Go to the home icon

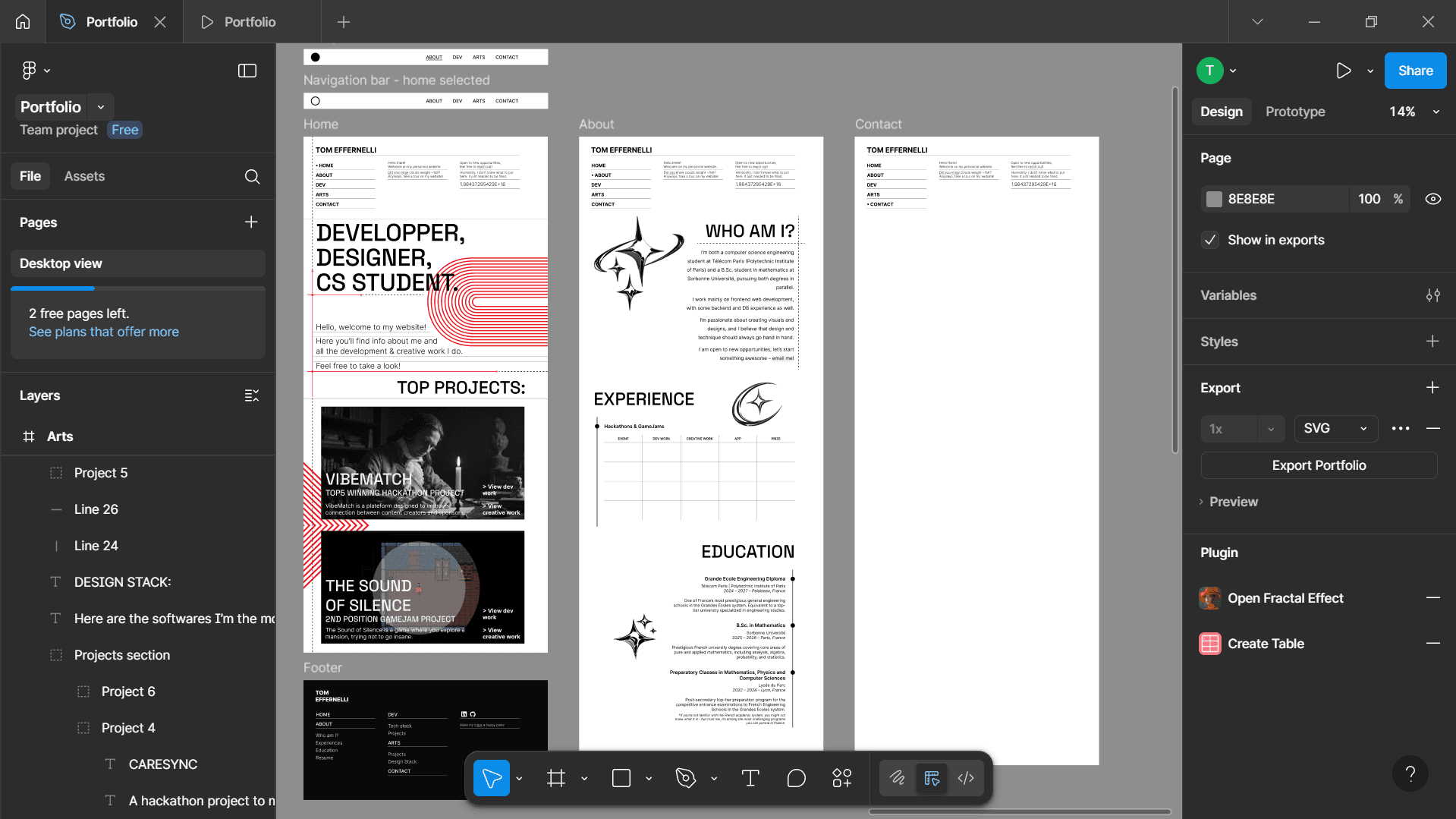(x=23, y=21)
